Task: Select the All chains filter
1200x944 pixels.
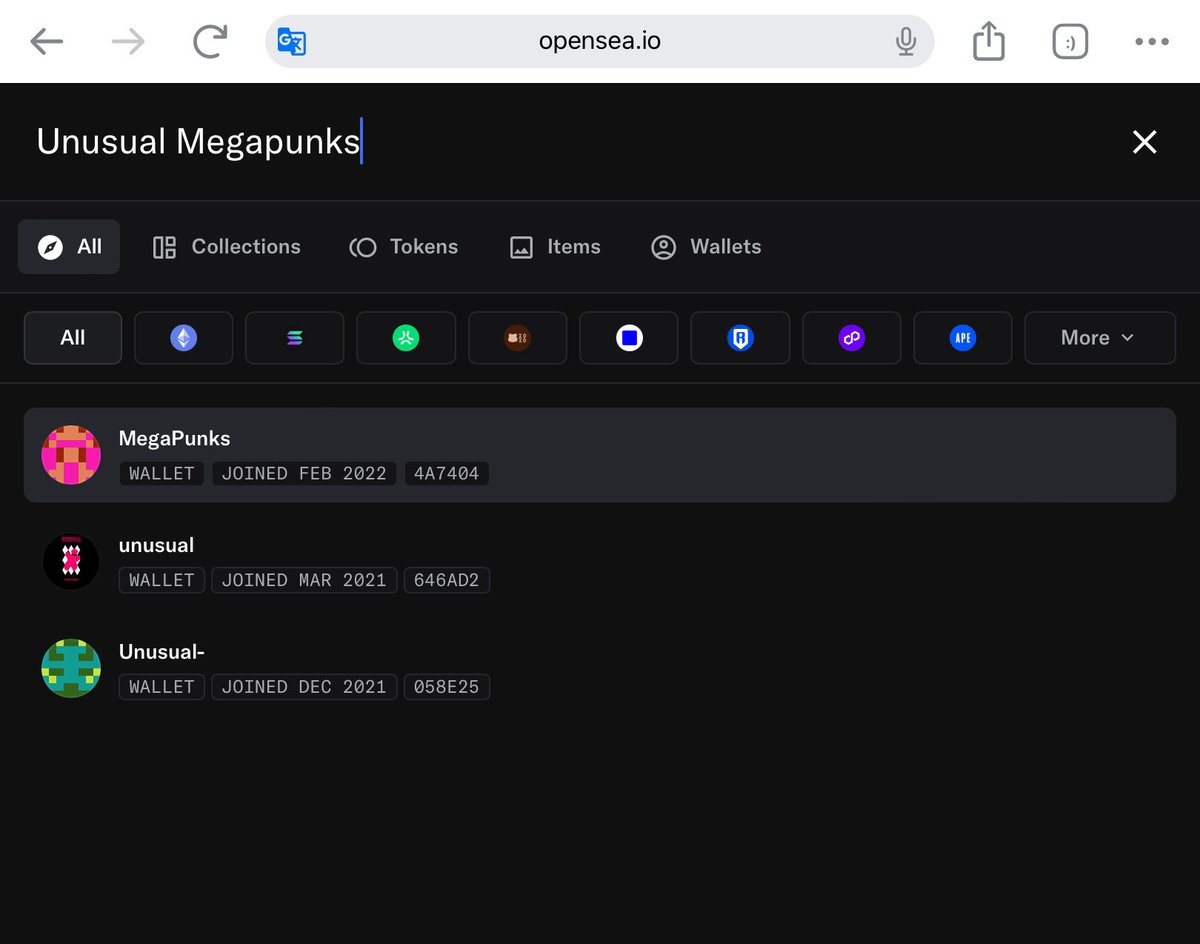Action: click(73, 338)
